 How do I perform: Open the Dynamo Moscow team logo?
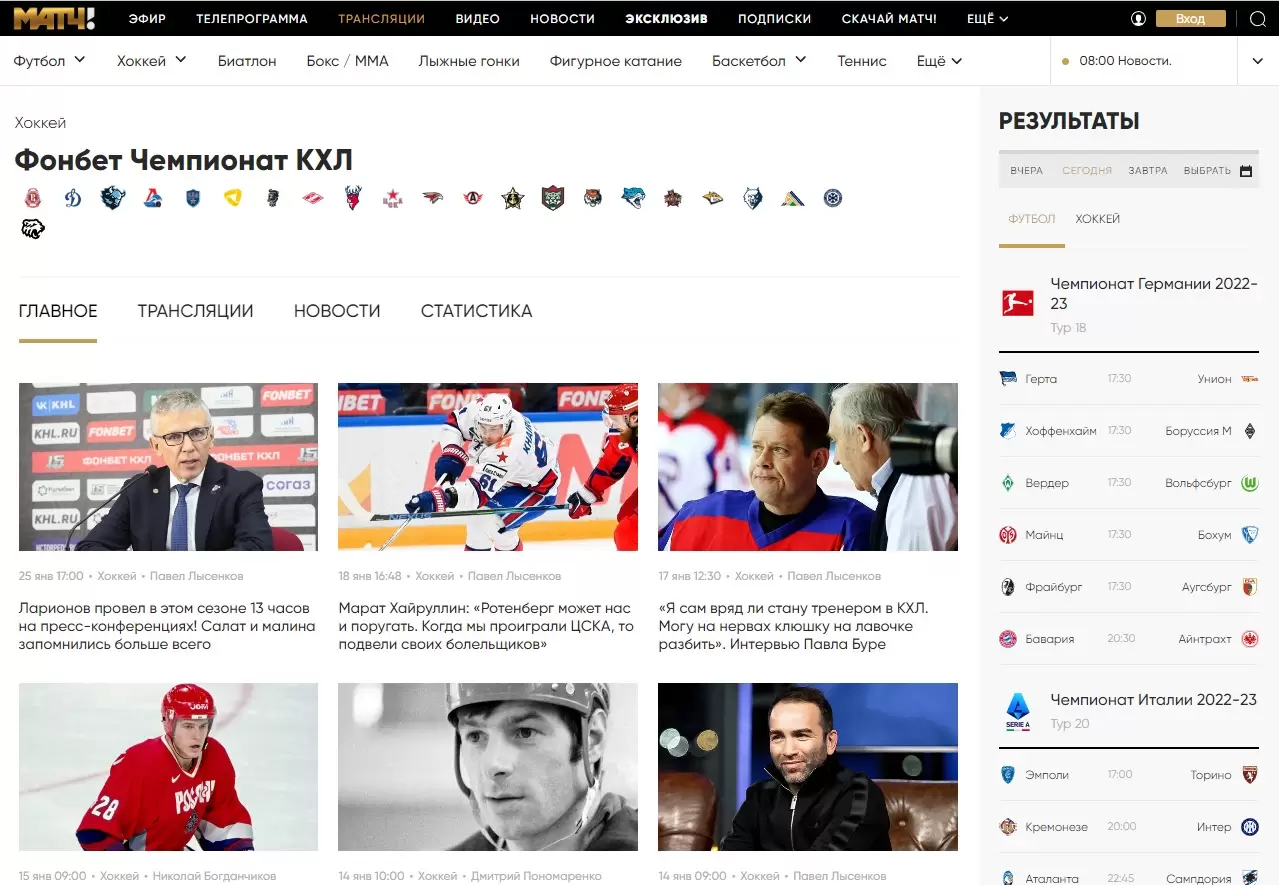tap(73, 198)
